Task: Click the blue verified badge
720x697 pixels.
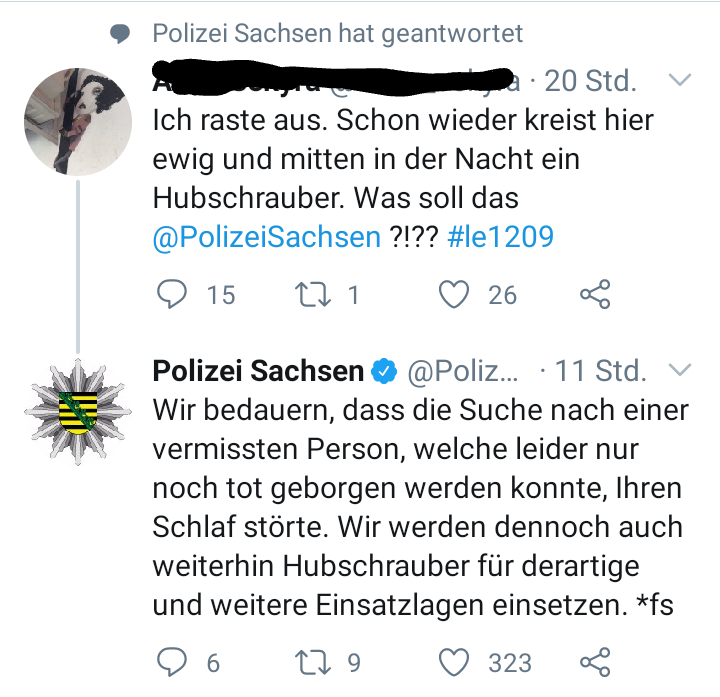Action: coord(383,372)
